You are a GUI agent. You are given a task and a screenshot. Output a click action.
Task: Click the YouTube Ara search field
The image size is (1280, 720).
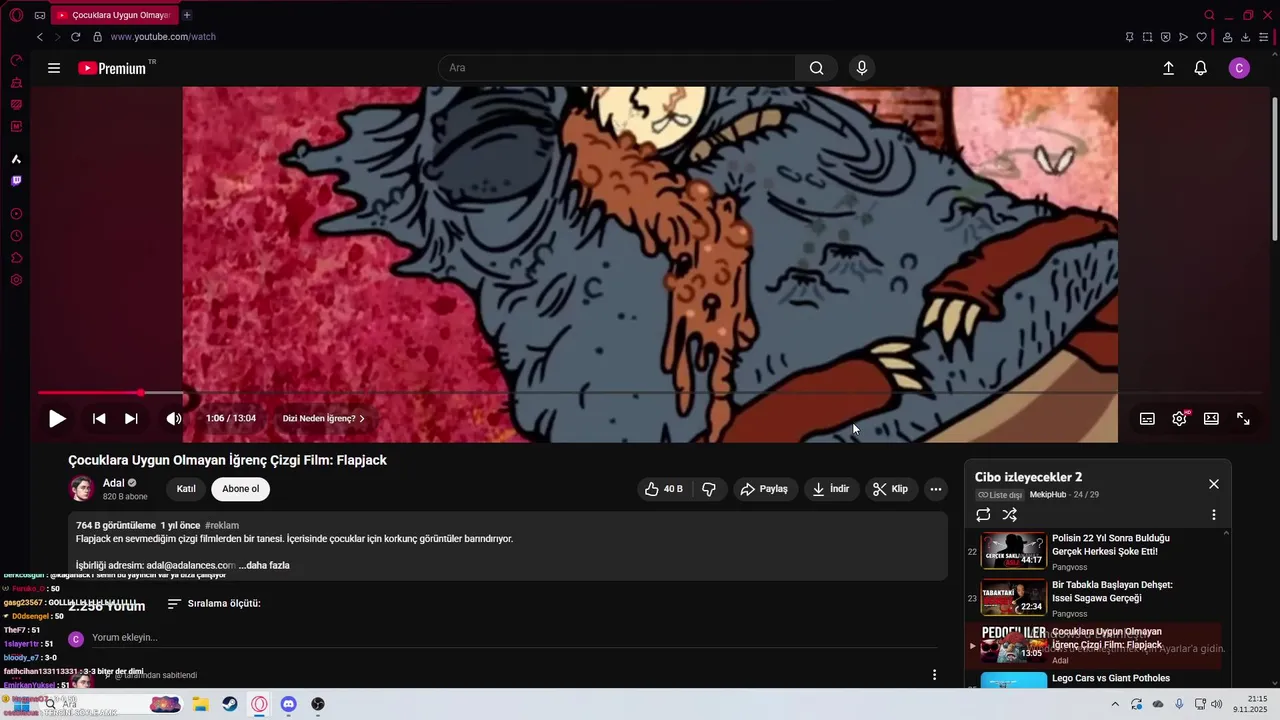pos(616,68)
